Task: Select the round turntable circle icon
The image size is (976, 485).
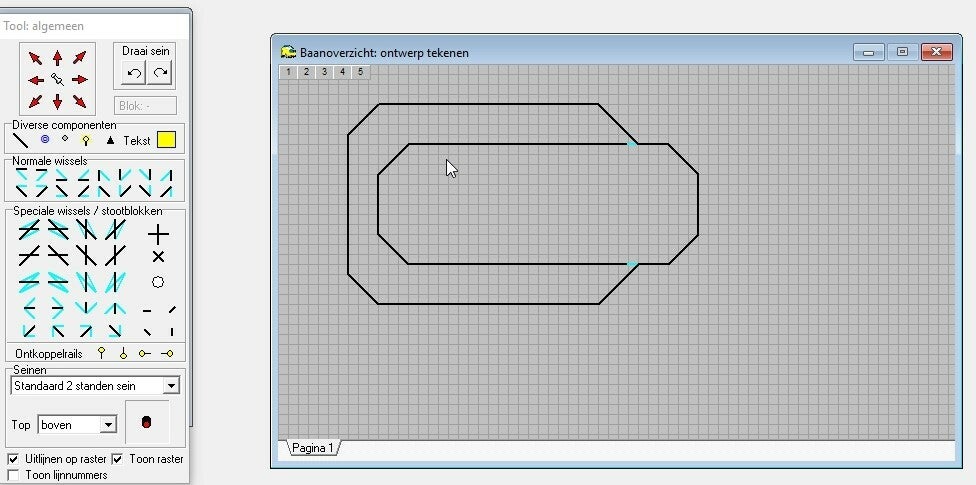Action: [158, 282]
